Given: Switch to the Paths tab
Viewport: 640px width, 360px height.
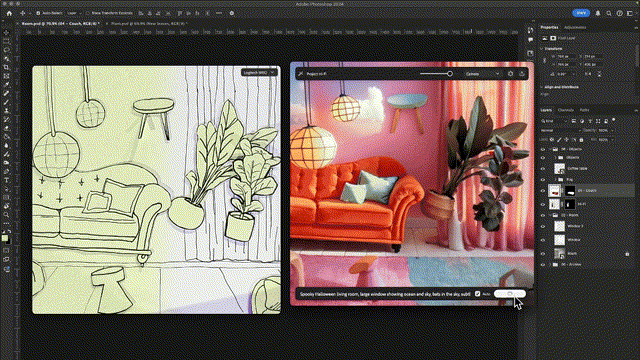Looking at the screenshot, I should 584,110.
